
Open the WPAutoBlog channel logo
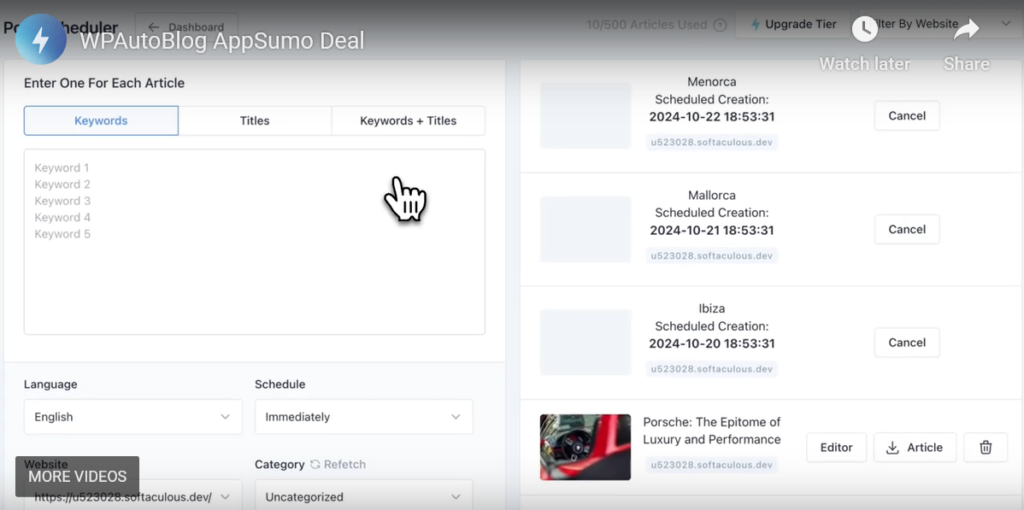pyautogui.click(x=40, y=39)
